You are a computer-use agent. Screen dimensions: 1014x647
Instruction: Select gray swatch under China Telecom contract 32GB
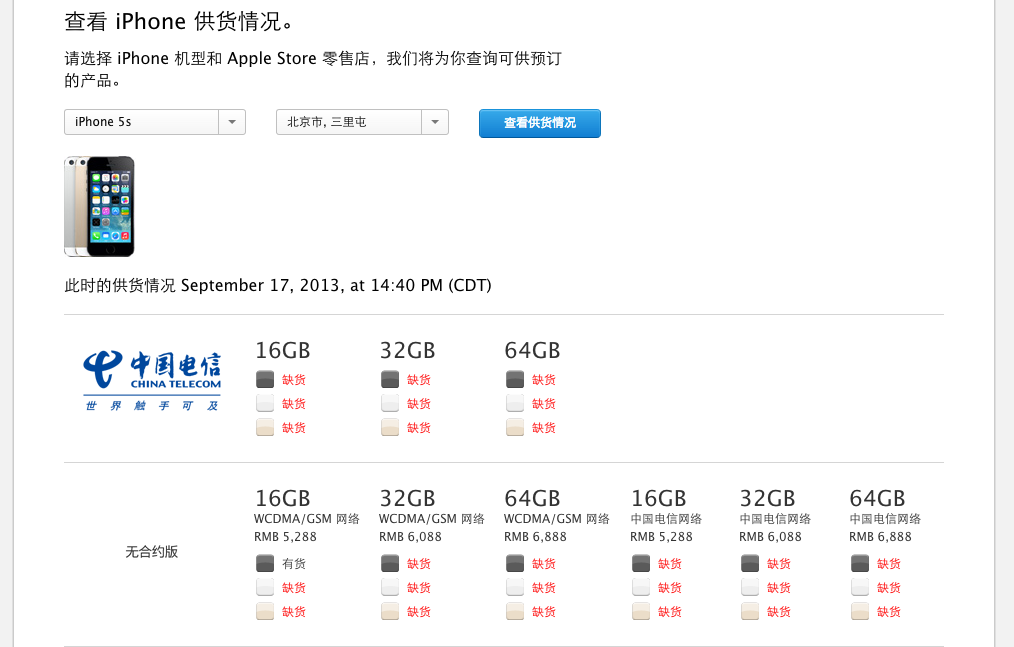pos(390,379)
